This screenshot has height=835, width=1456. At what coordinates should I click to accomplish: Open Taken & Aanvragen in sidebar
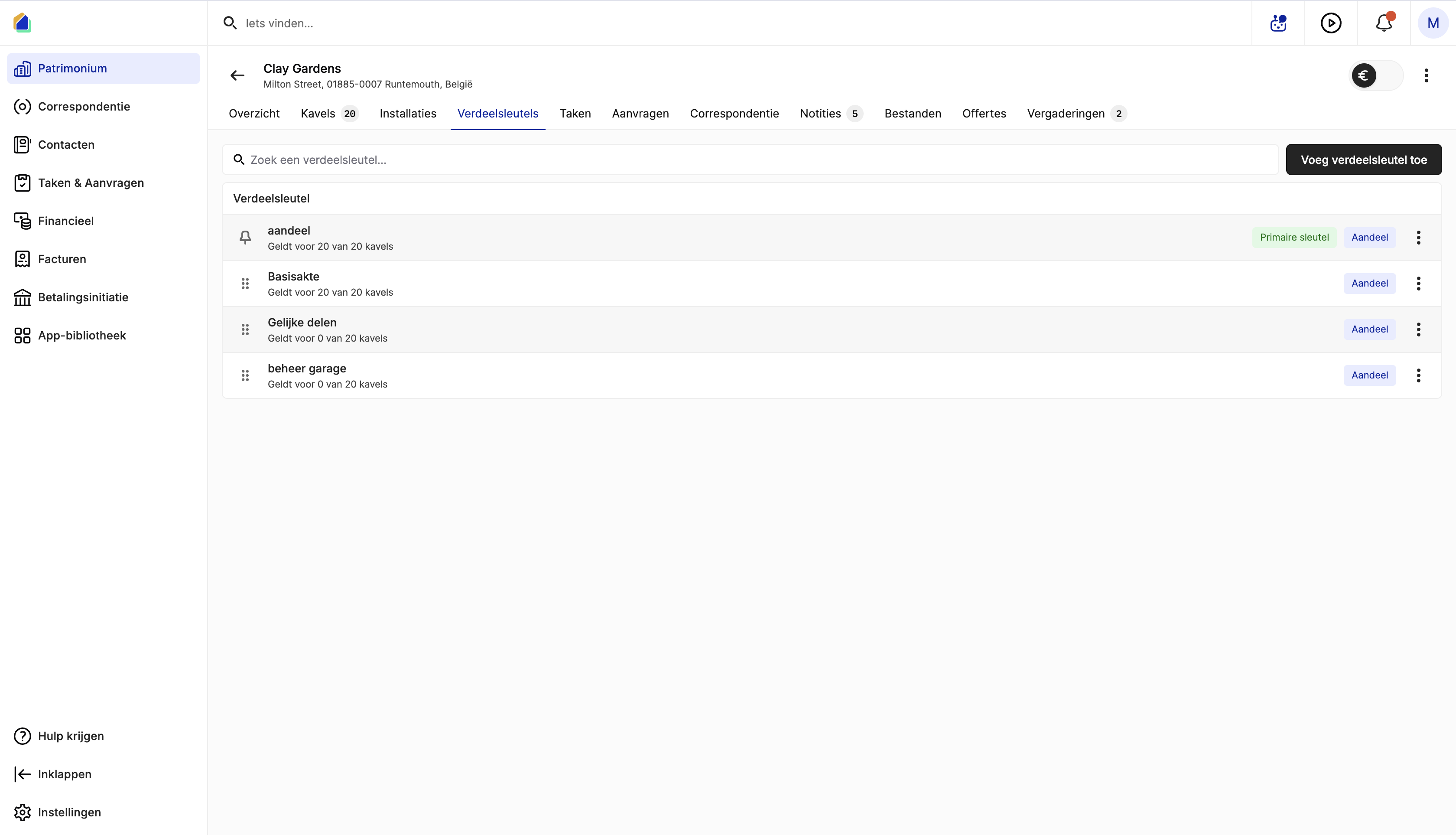103,183
